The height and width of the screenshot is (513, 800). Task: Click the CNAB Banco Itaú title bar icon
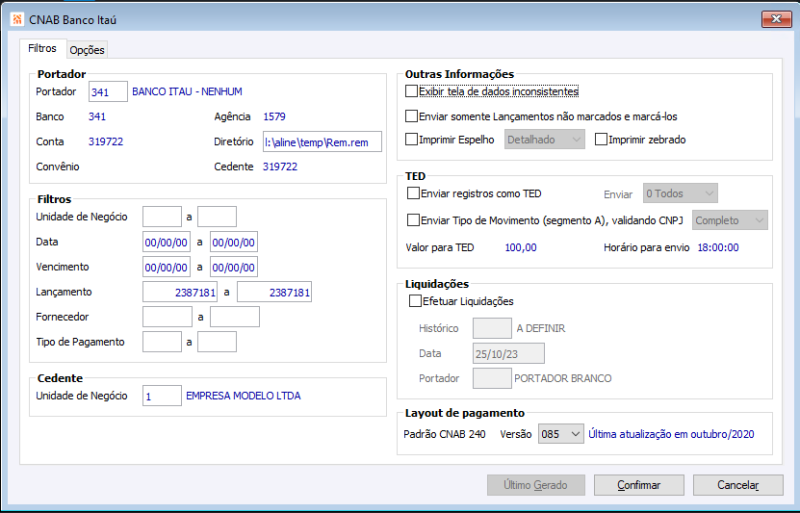pos(18,20)
